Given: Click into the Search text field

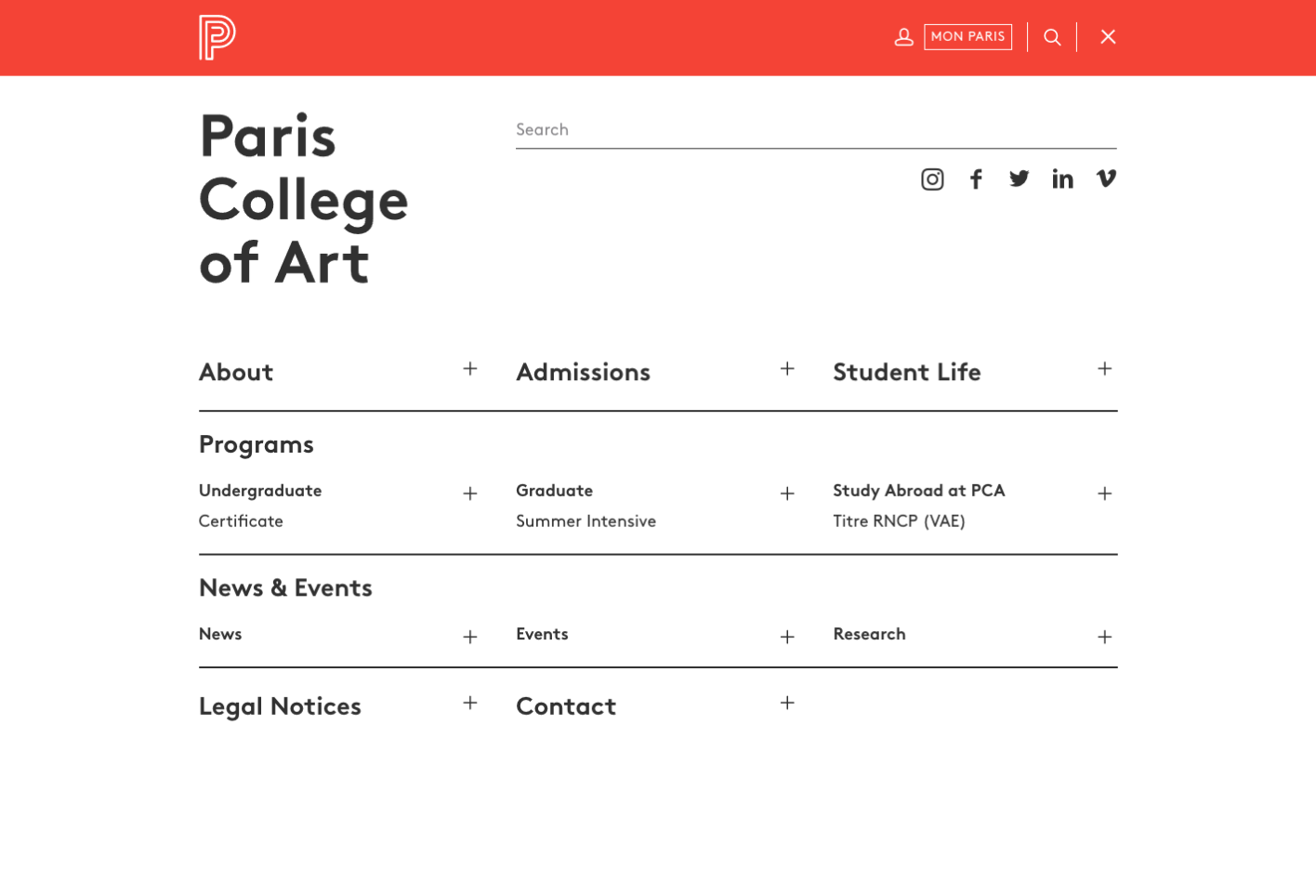Looking at the screenshot, I should (x=816, y=130).
